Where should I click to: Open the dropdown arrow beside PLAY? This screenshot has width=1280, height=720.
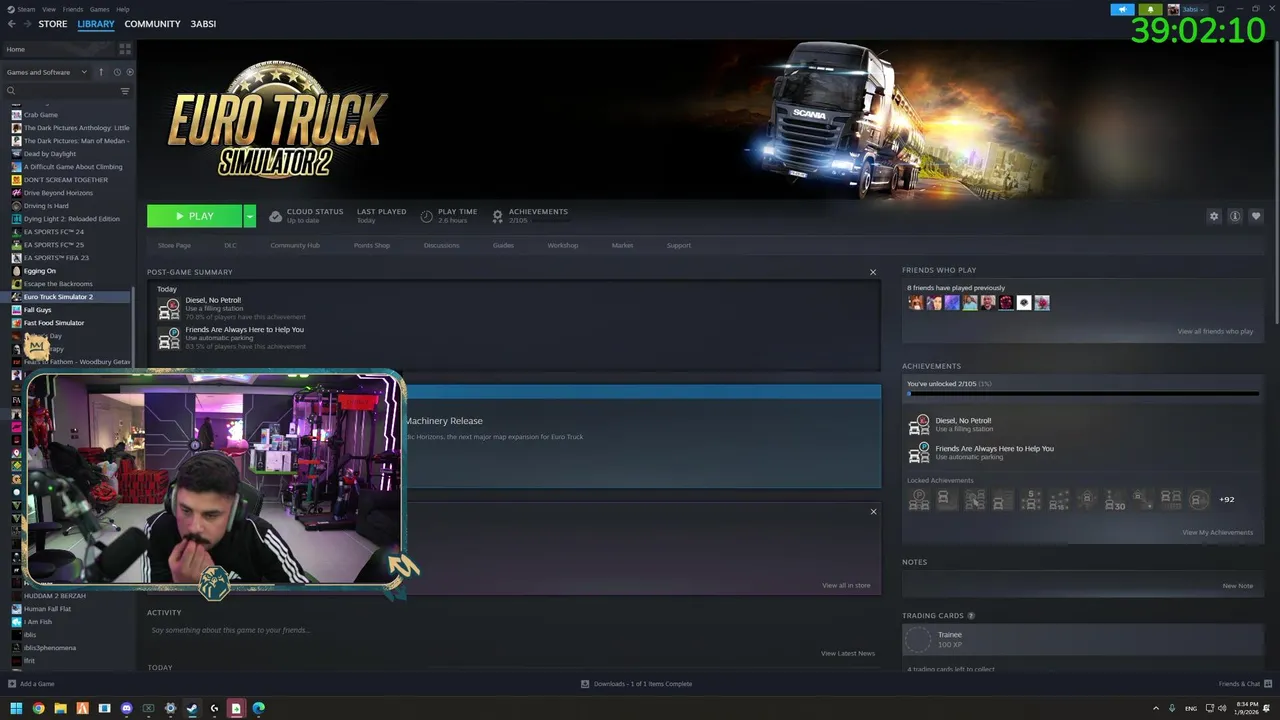pos(250,216)
